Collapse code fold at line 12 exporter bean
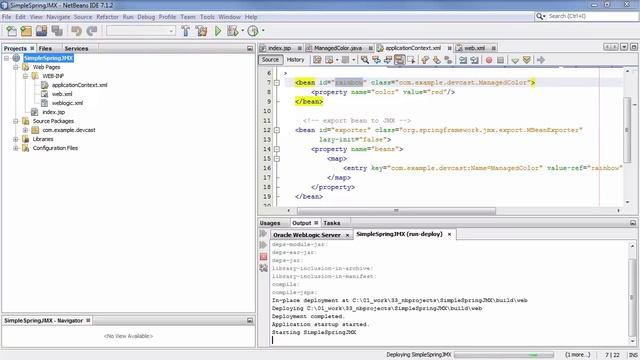 tap(277, 130)
